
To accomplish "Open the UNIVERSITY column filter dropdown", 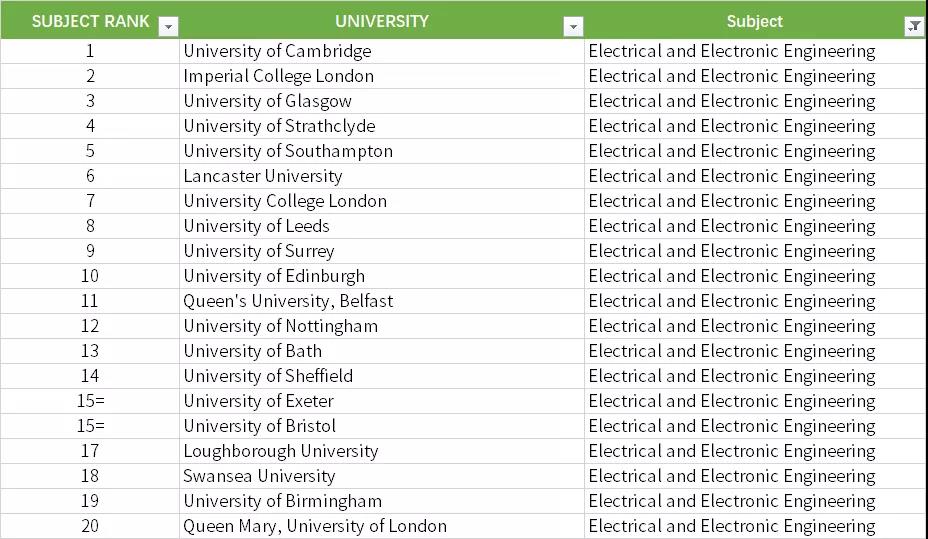I will pyautogui.click(x=573, y=27).
